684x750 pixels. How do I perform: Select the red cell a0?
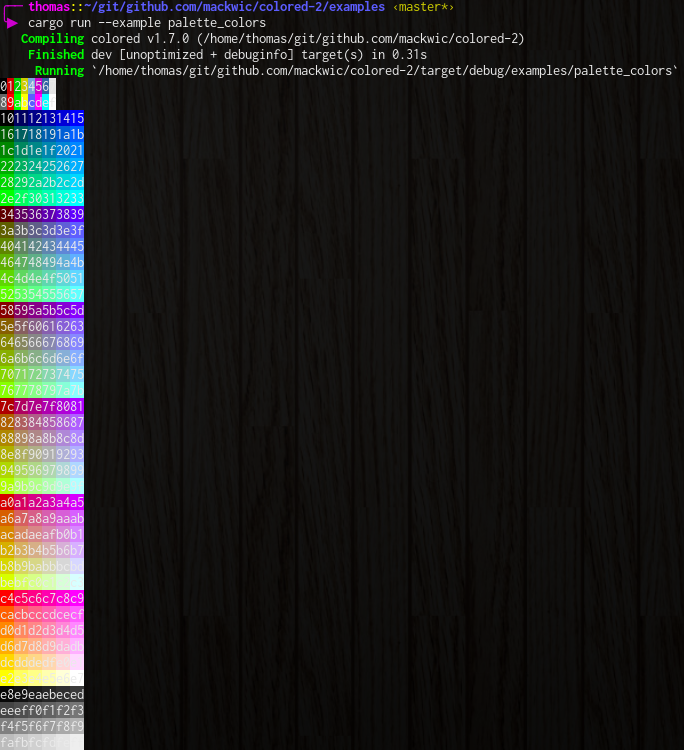point(7,503)
